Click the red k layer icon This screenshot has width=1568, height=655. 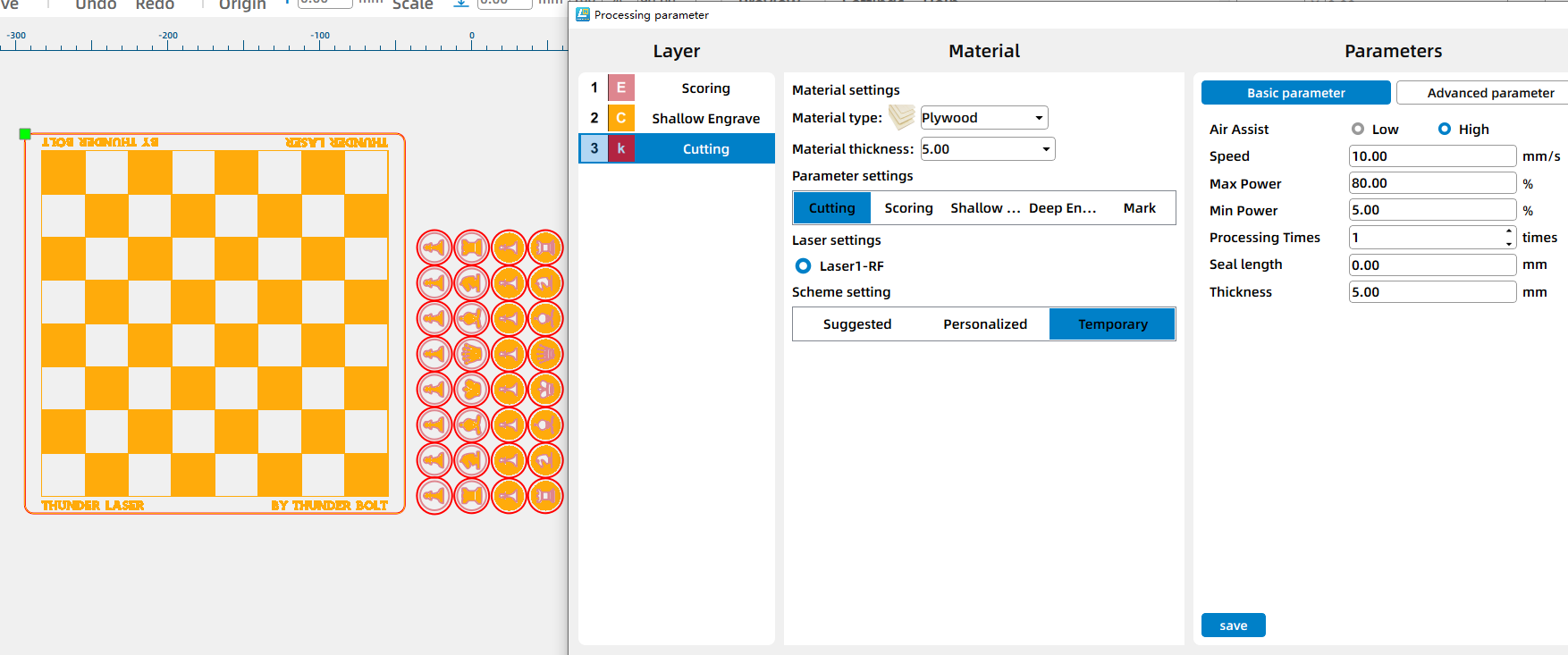click(620, 148)
